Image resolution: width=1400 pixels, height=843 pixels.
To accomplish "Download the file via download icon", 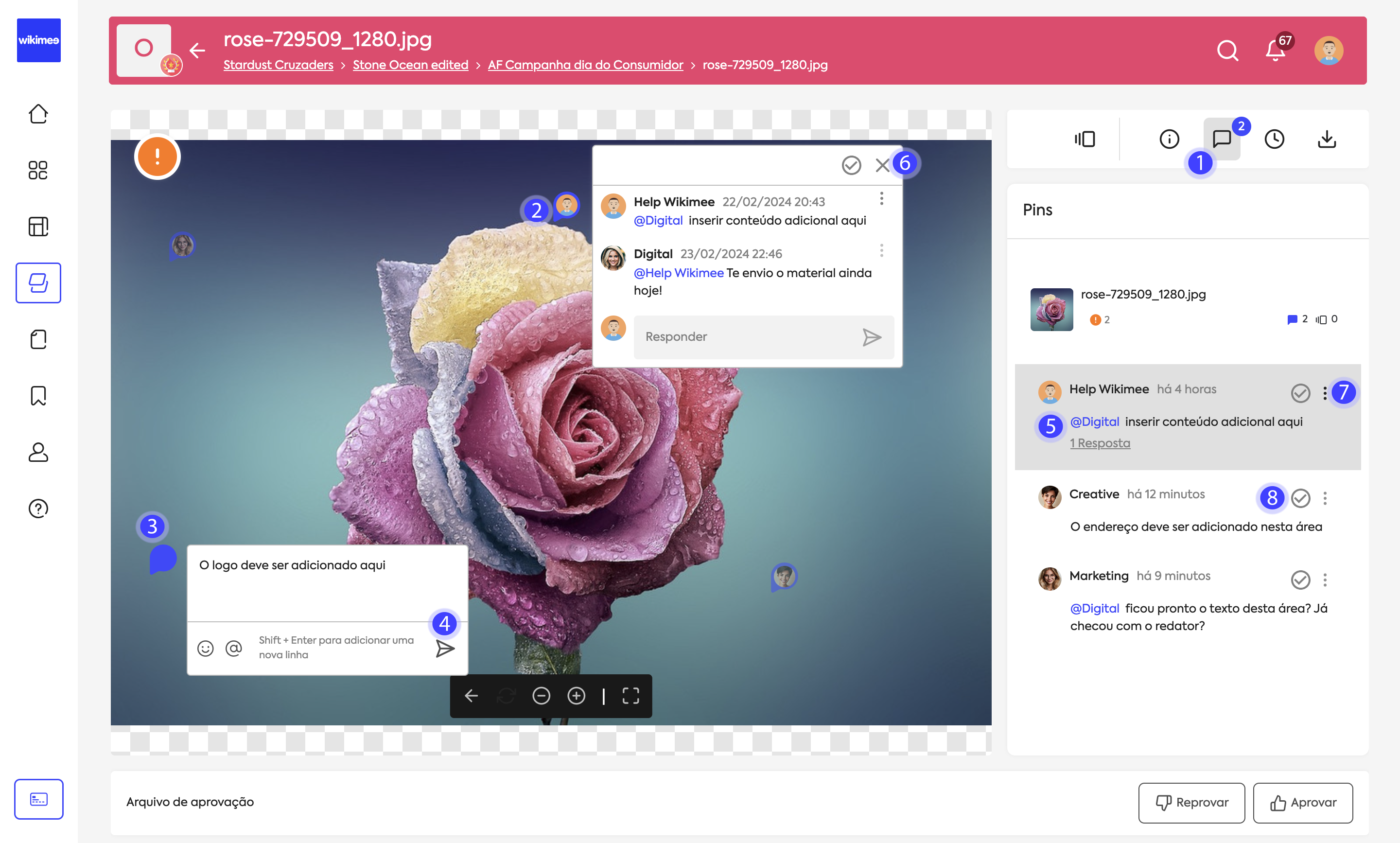I will coord(1327,139).
